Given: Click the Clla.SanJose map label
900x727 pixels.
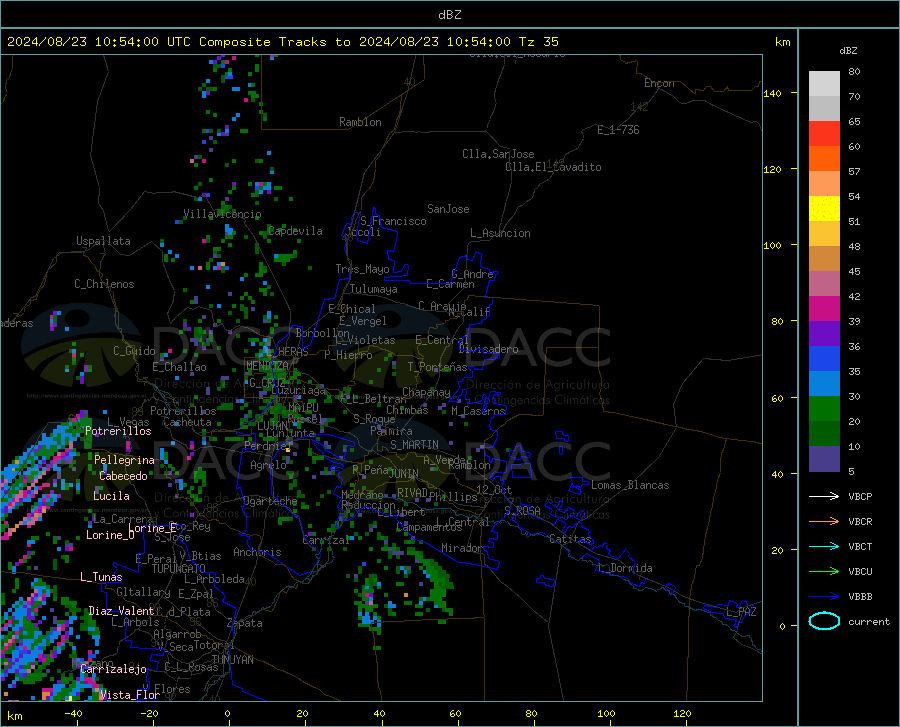Looking at the screenshot, I should coord(498,154).
